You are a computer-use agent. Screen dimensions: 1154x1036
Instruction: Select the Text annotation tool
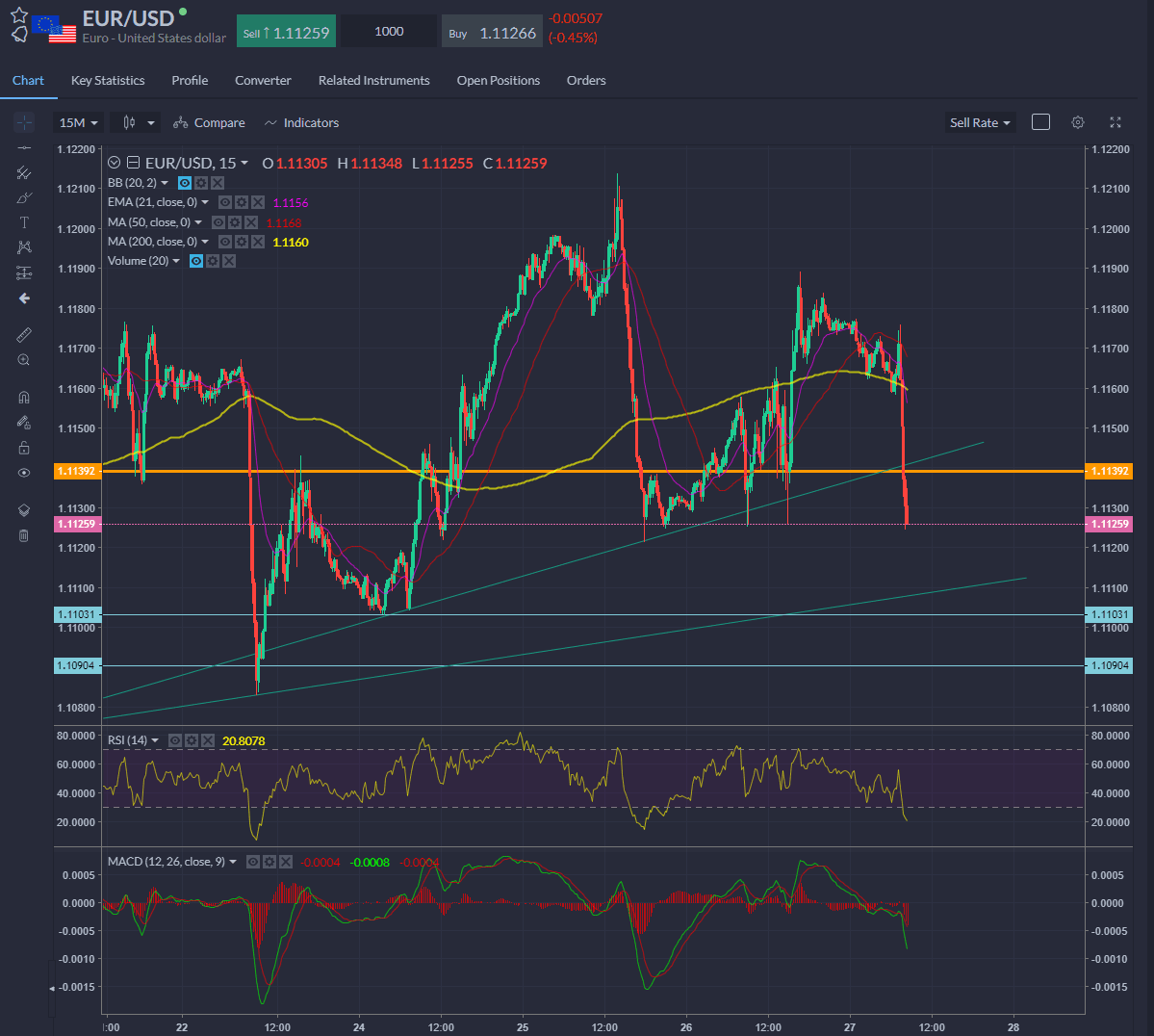coord(24,222)
